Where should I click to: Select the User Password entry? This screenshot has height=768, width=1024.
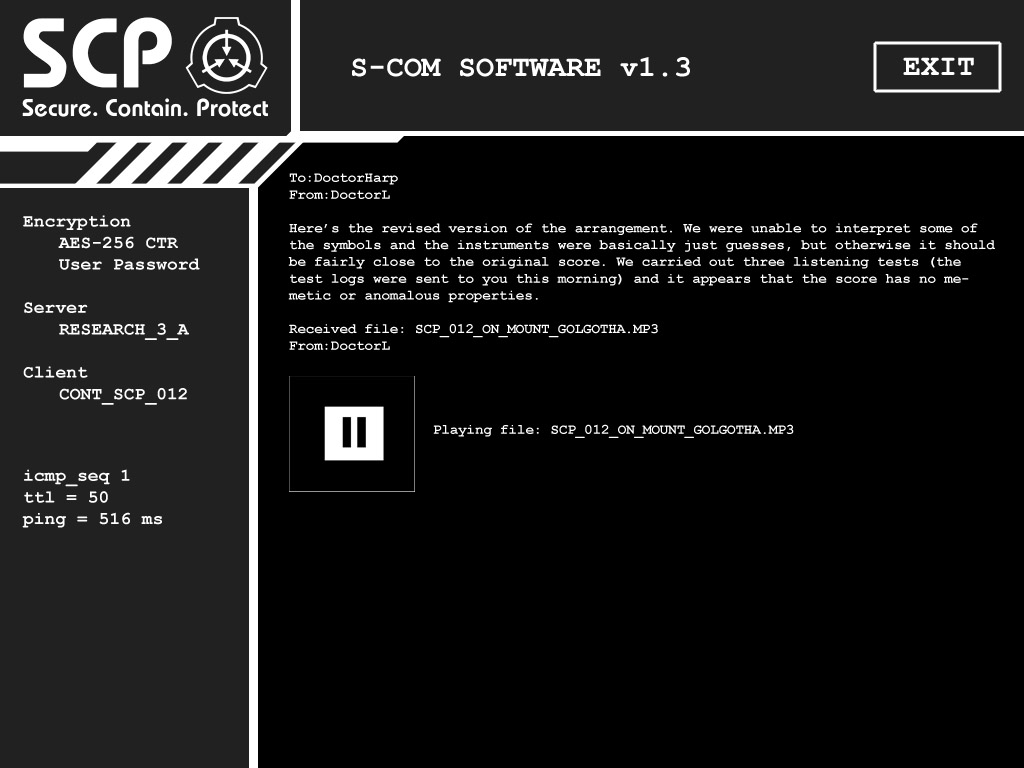pyautogui.click(x=129, y=264)
